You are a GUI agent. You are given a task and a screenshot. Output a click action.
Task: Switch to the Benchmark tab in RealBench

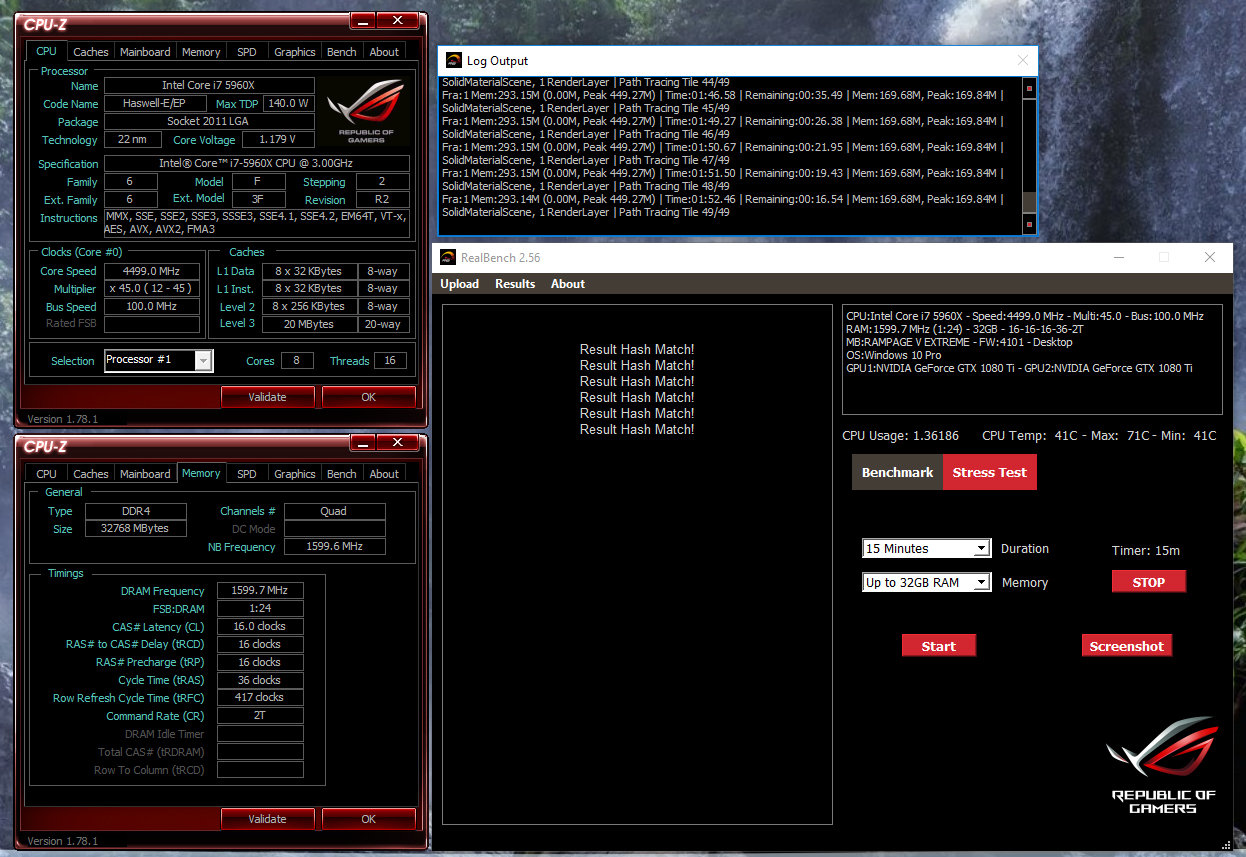click(x=897, y=472)
